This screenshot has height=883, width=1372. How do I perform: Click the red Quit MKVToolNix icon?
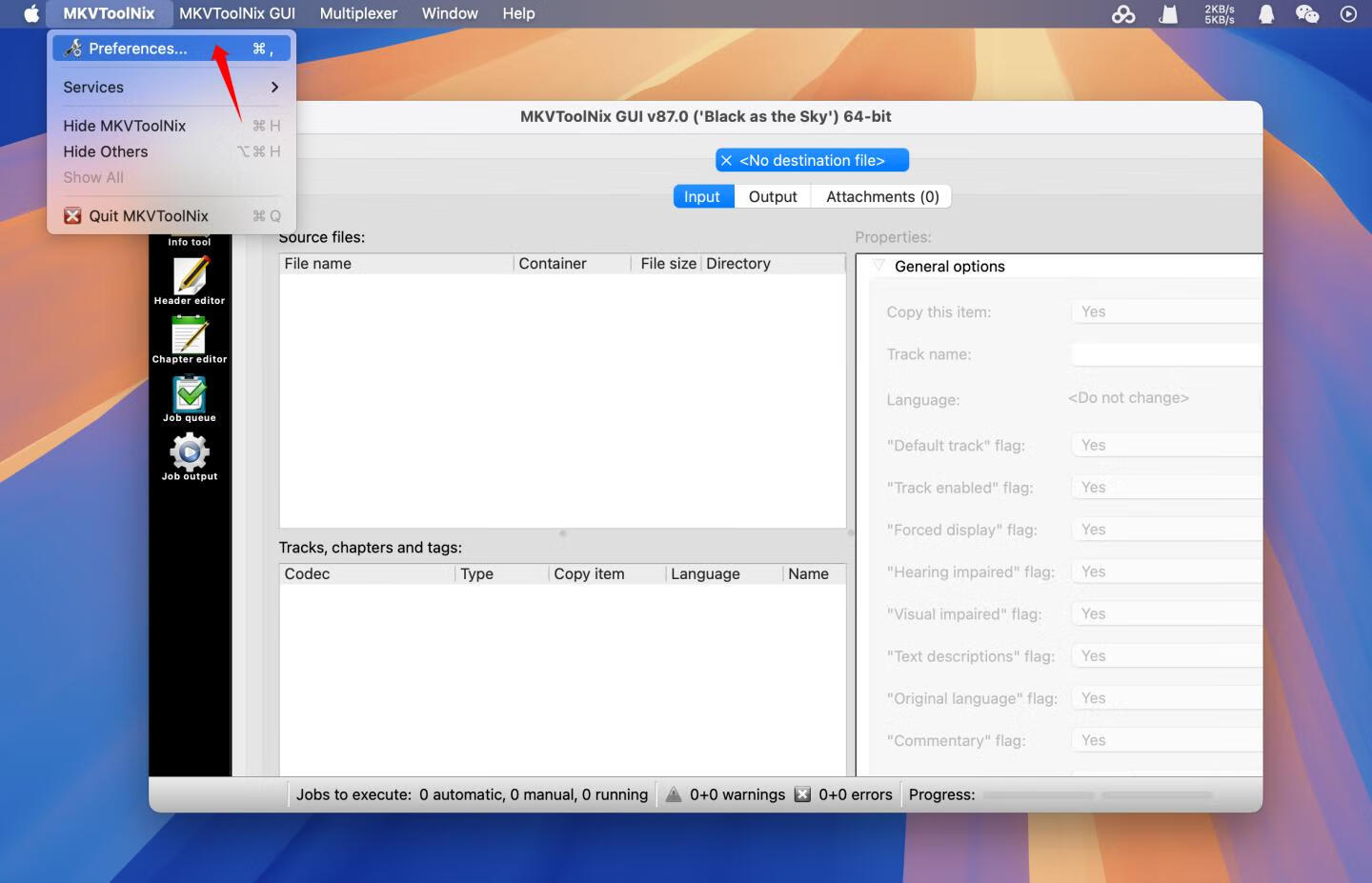pos(72,215)
